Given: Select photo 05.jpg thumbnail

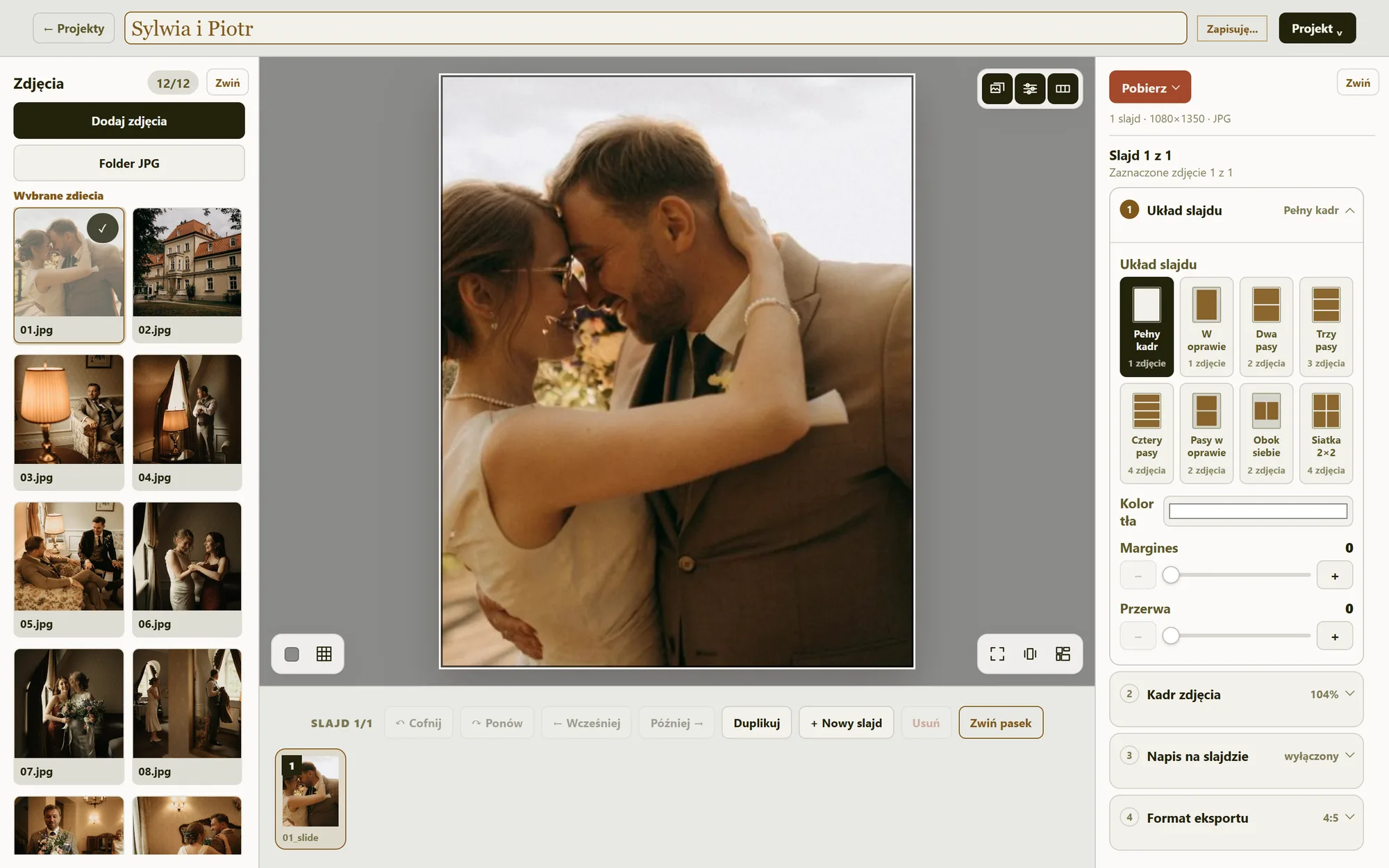Looking at the screenshot, I should (69, 569).
